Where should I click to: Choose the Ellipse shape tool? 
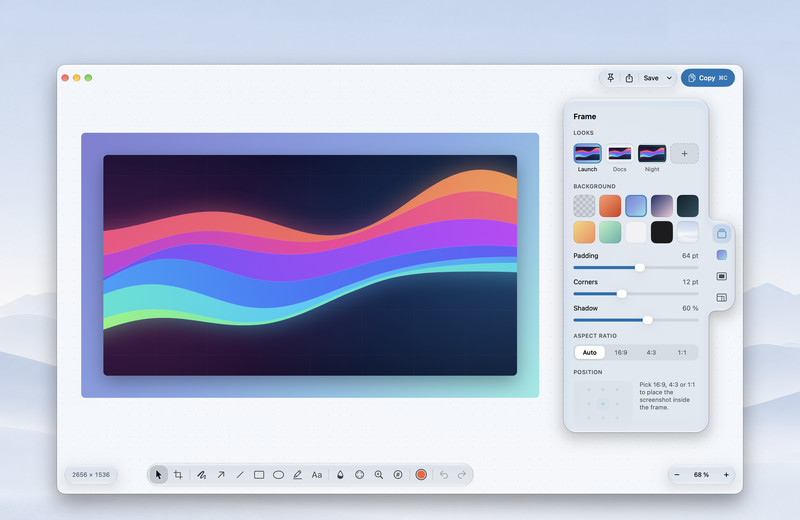(x=278, y=475)
